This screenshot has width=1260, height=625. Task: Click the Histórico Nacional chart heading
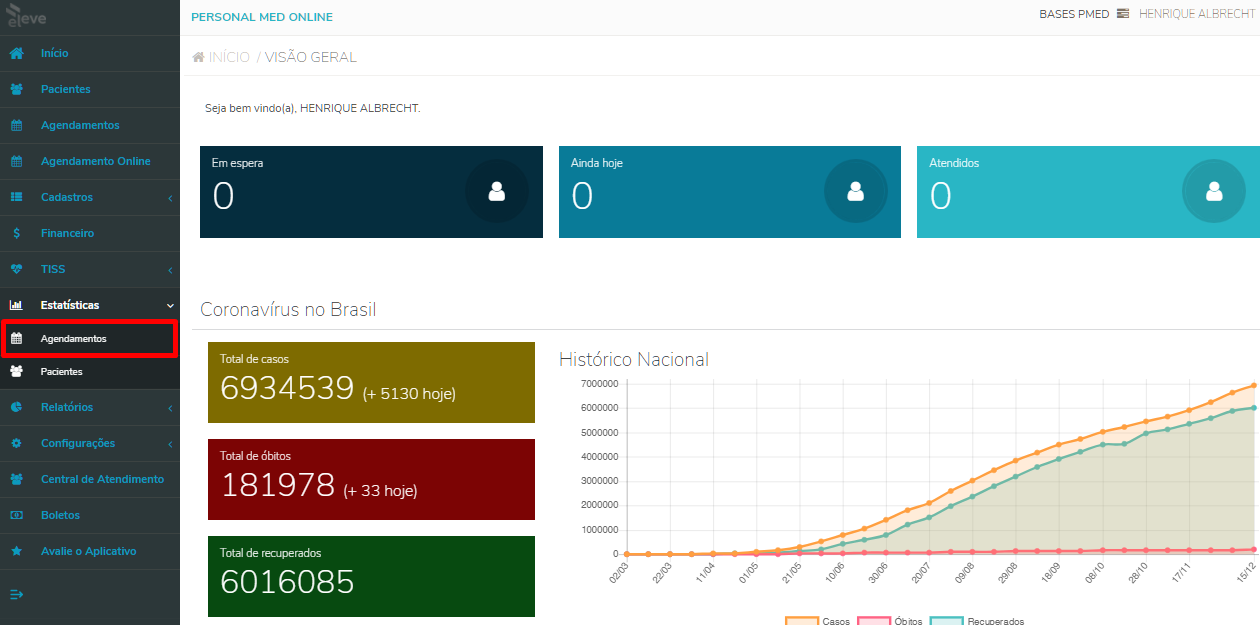tap(634, 359)
